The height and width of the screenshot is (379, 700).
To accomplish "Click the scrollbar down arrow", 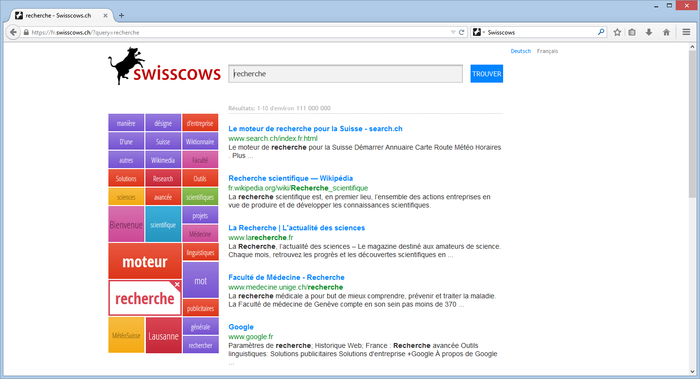I will (692, 371).
